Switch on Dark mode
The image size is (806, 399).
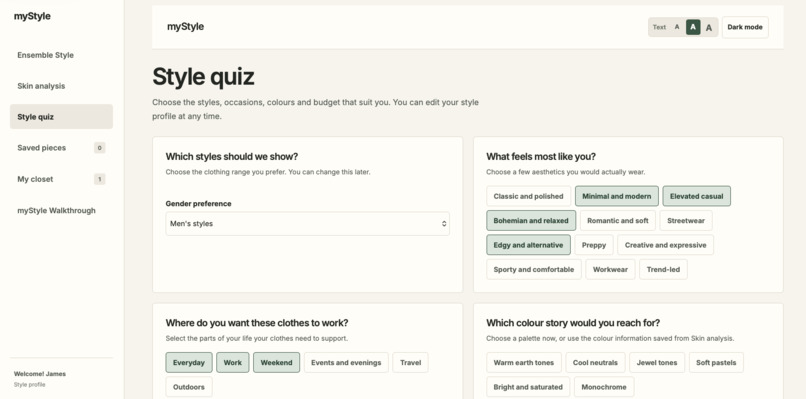tap(745, 27)
